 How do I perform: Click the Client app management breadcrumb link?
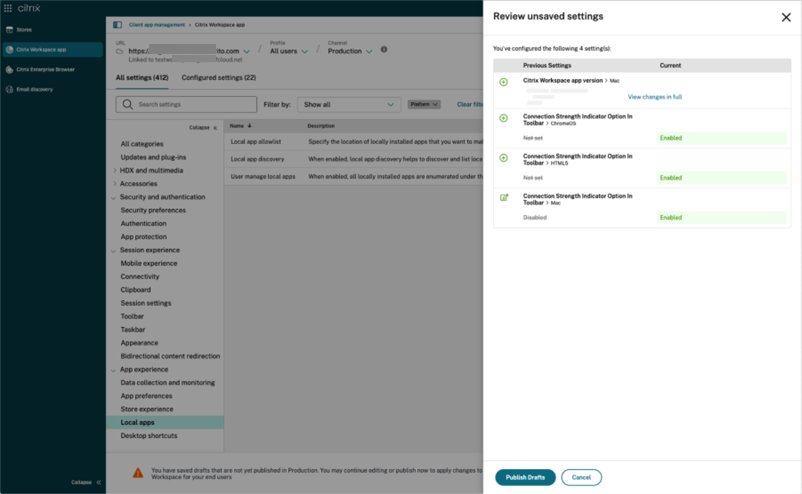pyautogui.click(x=157, y=25)
